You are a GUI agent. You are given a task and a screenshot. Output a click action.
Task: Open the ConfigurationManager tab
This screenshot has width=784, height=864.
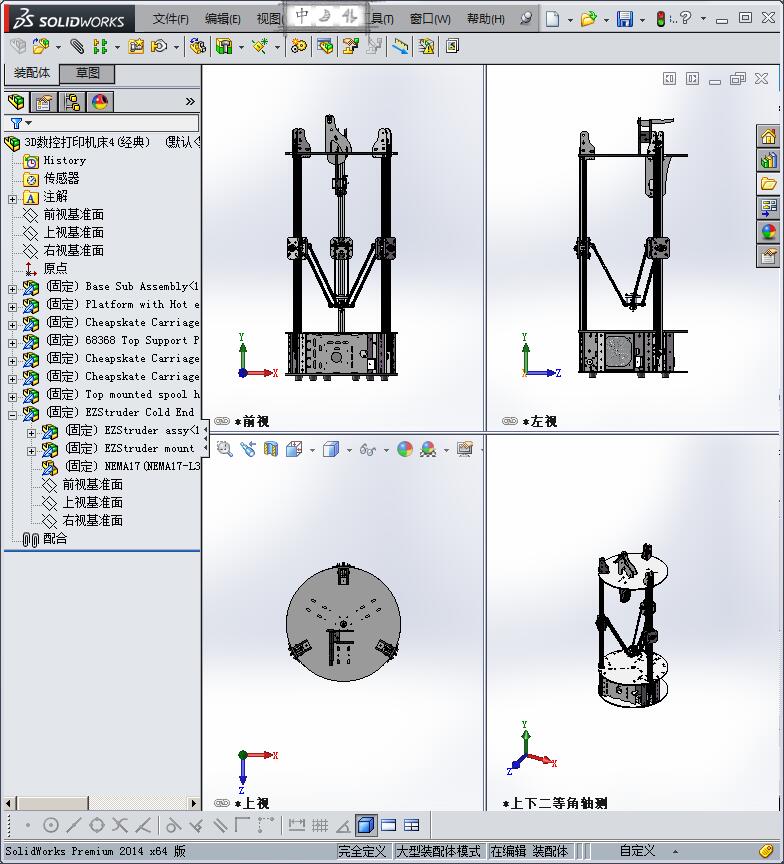(72, 102)
